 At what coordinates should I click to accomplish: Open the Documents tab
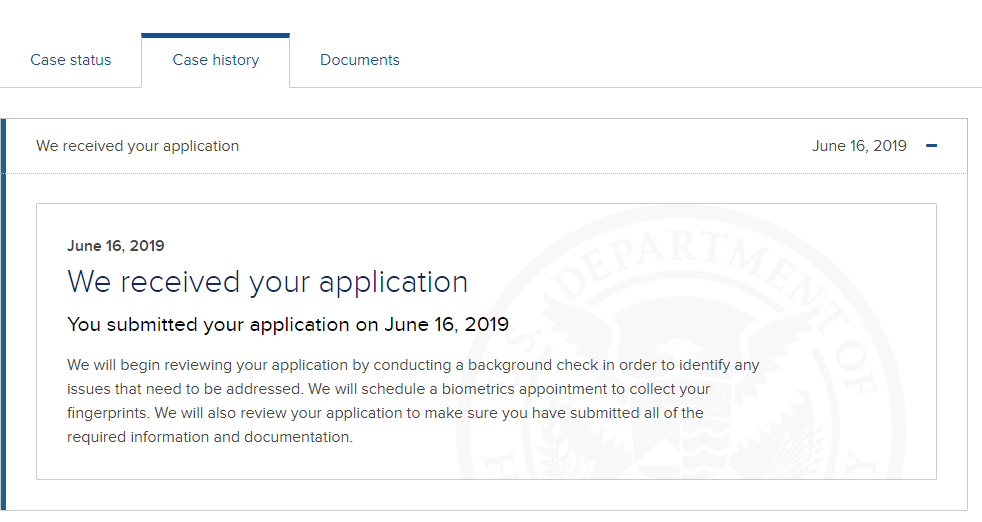[x=359, y=60]
